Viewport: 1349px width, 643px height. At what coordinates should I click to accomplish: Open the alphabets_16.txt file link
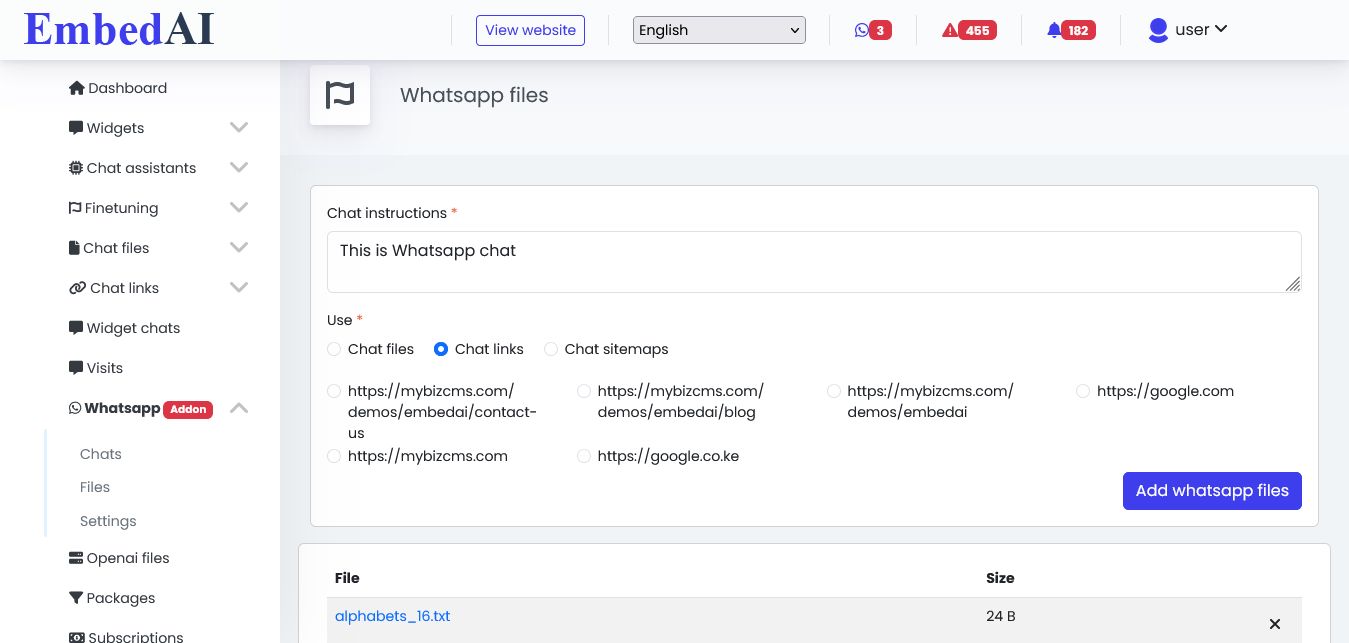pyautogui.click(x=392, y=616)
